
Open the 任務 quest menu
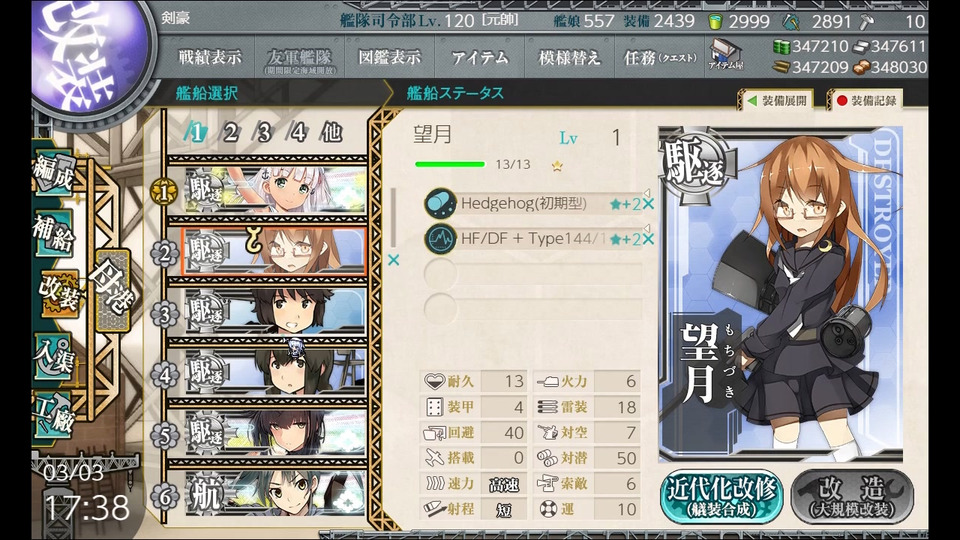pos(660,58)
